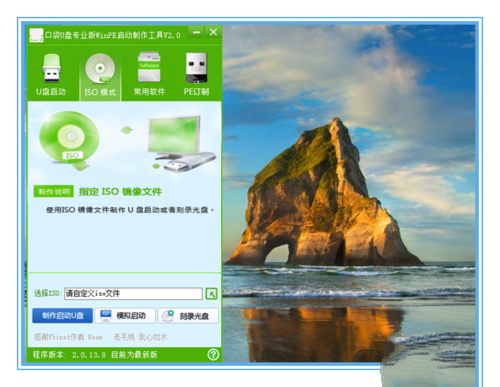Click the 刻录光盘 button
Screen dimensions: 500x387
pyautogui.click(x=188, y=316)
